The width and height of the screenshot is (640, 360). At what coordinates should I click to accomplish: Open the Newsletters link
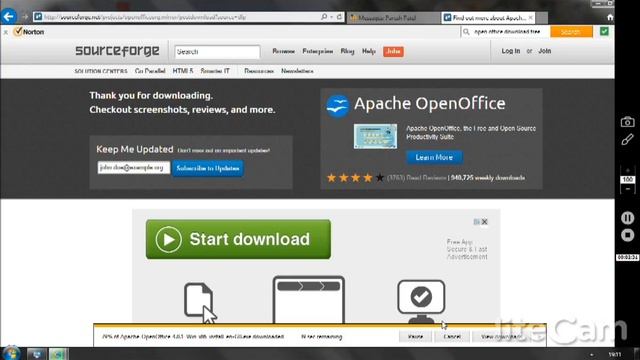coord(297,71)
